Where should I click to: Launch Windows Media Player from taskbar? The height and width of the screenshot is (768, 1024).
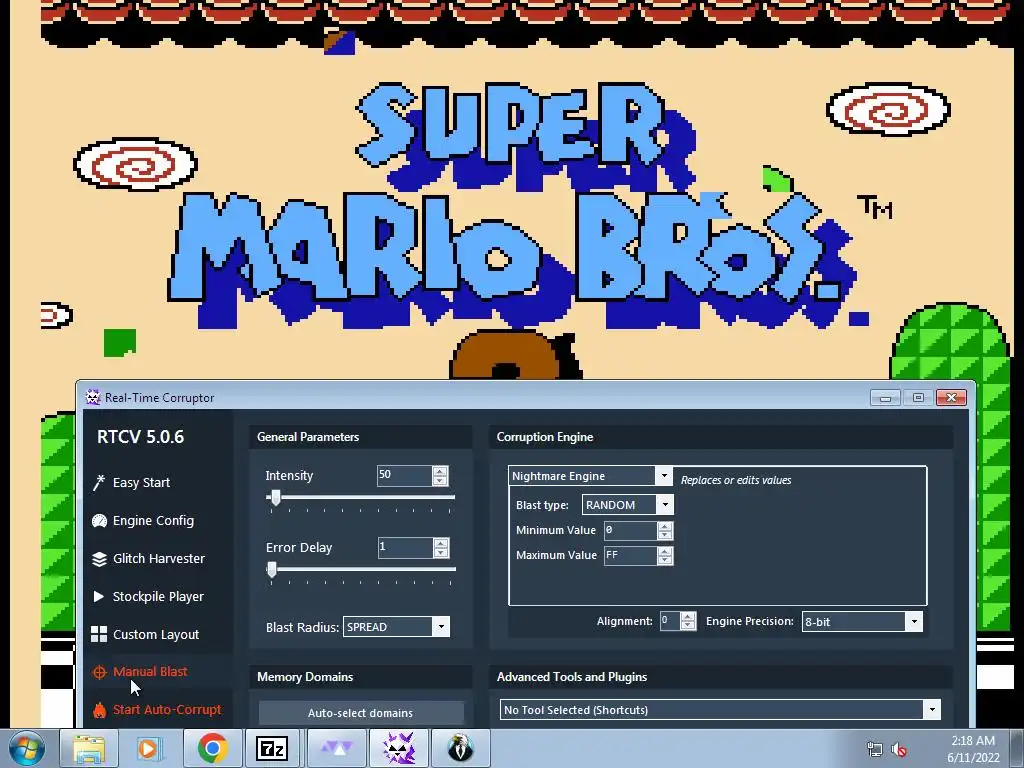pos(150,748)
